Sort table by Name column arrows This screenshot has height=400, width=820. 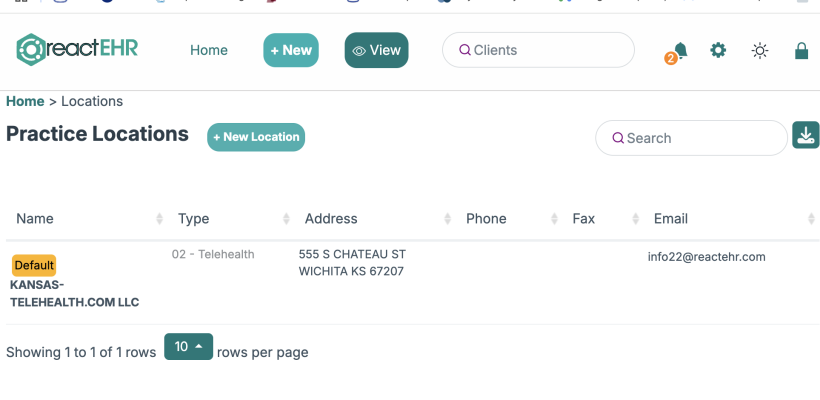click(160, 219)
